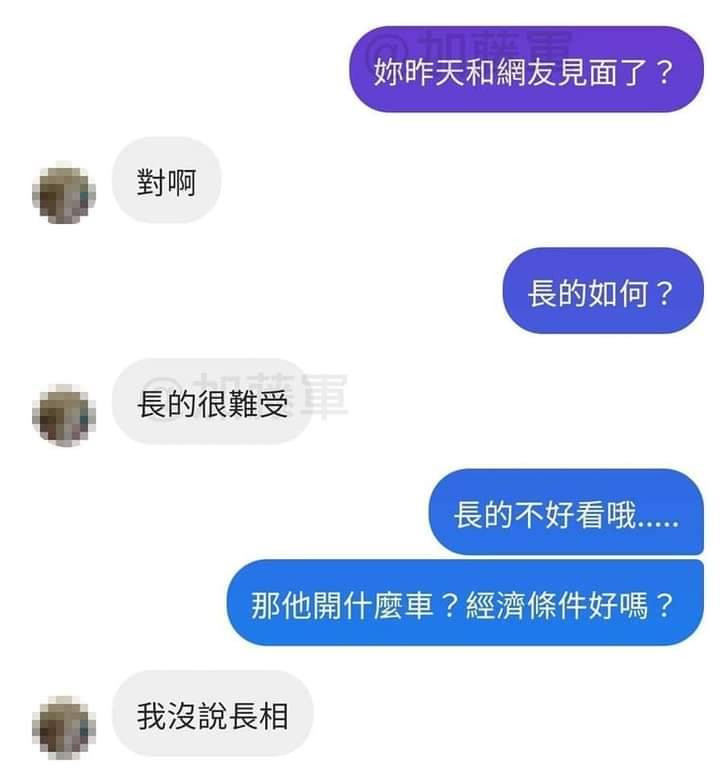Tap the blue bubble 長的不好看哦.....
Viewport: 720px width, 771px height.
[x=566, y=512]
